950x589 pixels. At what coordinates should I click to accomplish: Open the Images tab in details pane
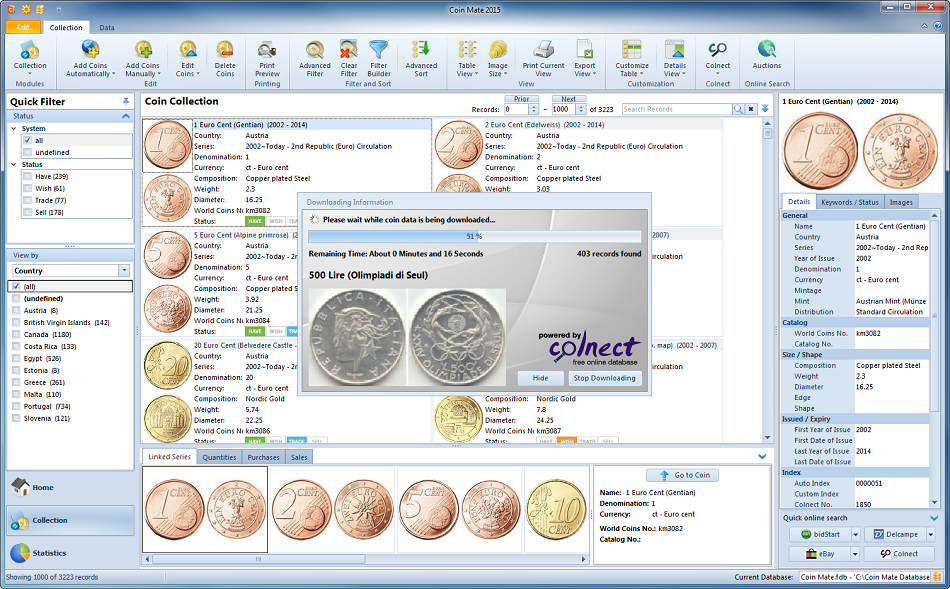pyautogui.click(x=901, y=202)
